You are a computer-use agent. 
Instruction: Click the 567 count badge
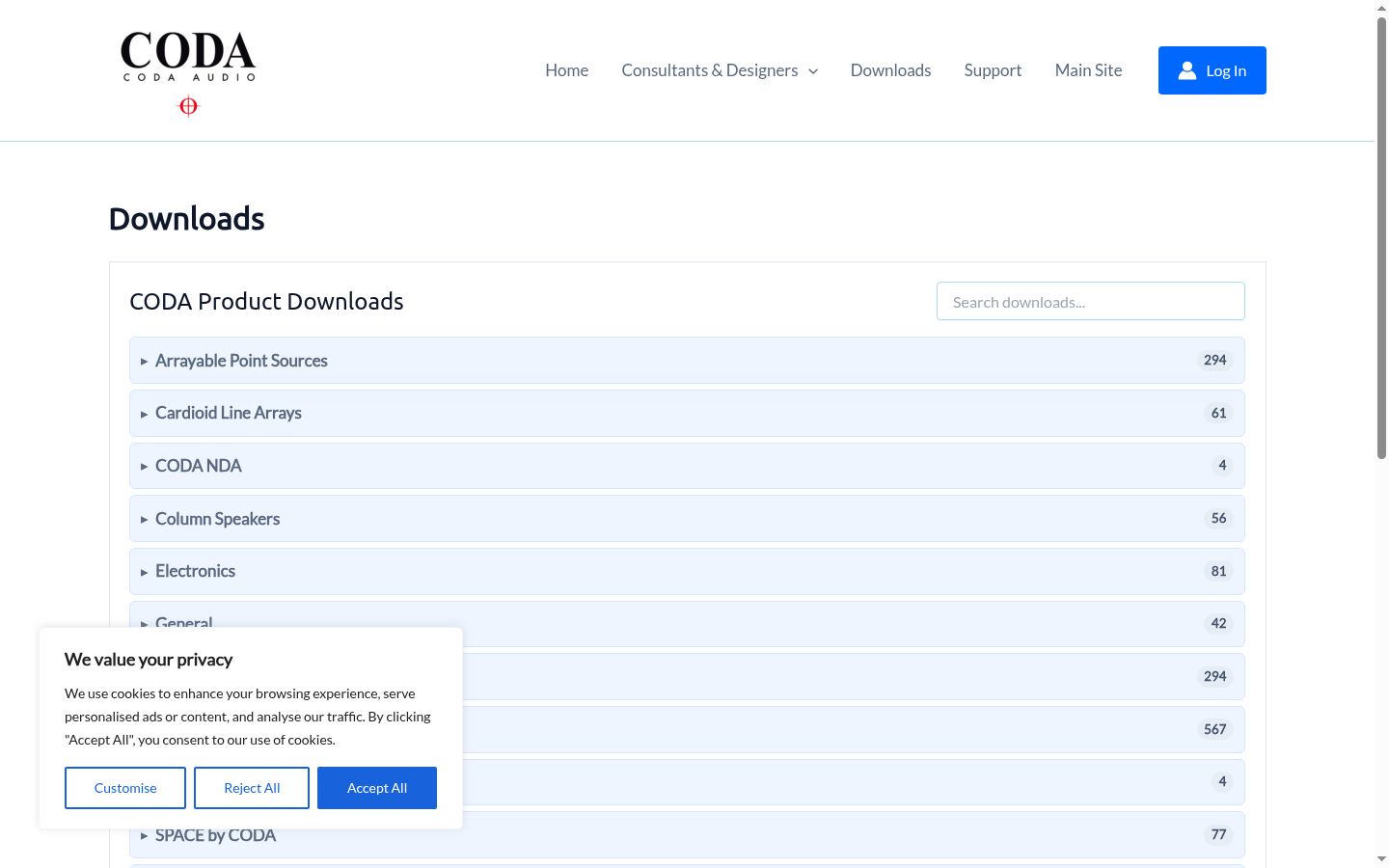tap(1214, 729)
